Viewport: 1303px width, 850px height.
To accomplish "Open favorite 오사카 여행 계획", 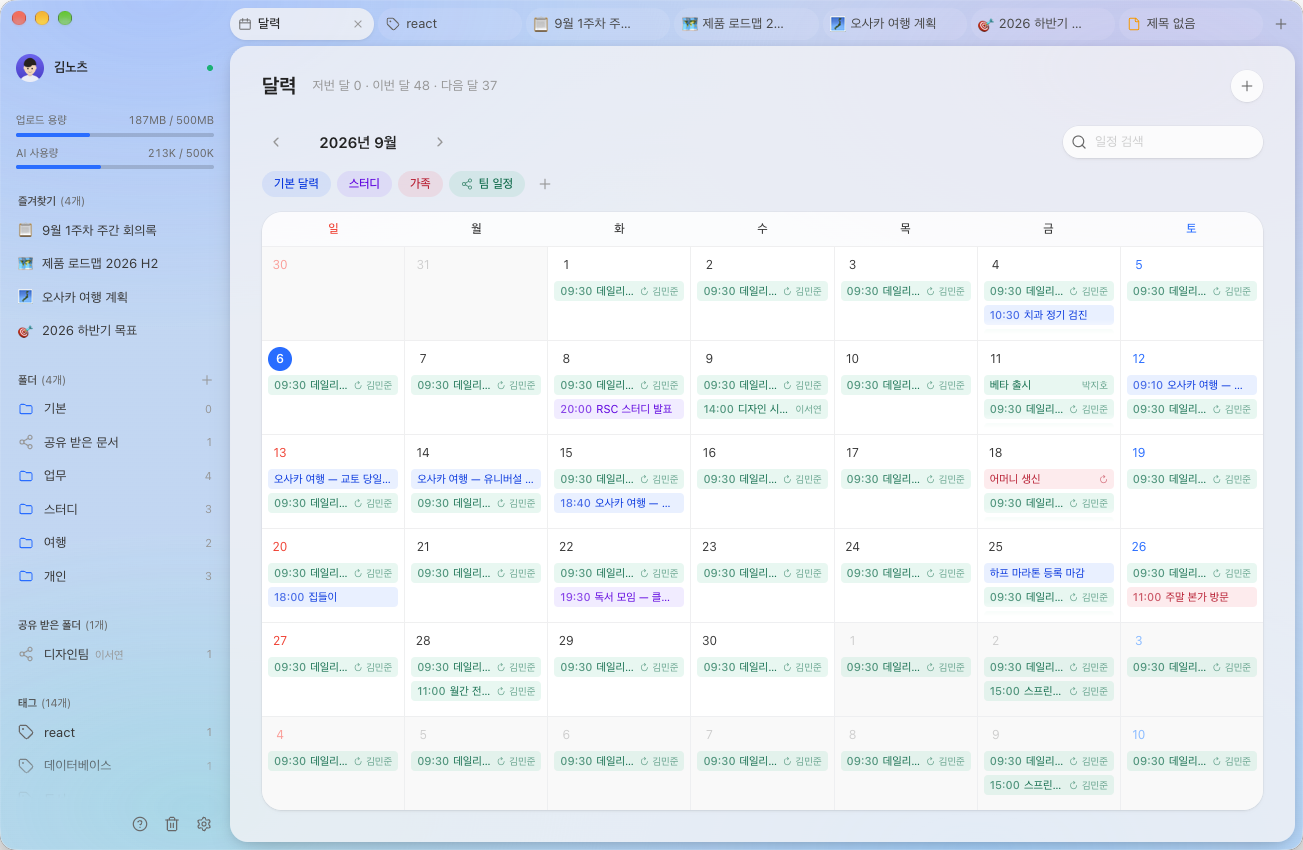I will click(115, 297).
